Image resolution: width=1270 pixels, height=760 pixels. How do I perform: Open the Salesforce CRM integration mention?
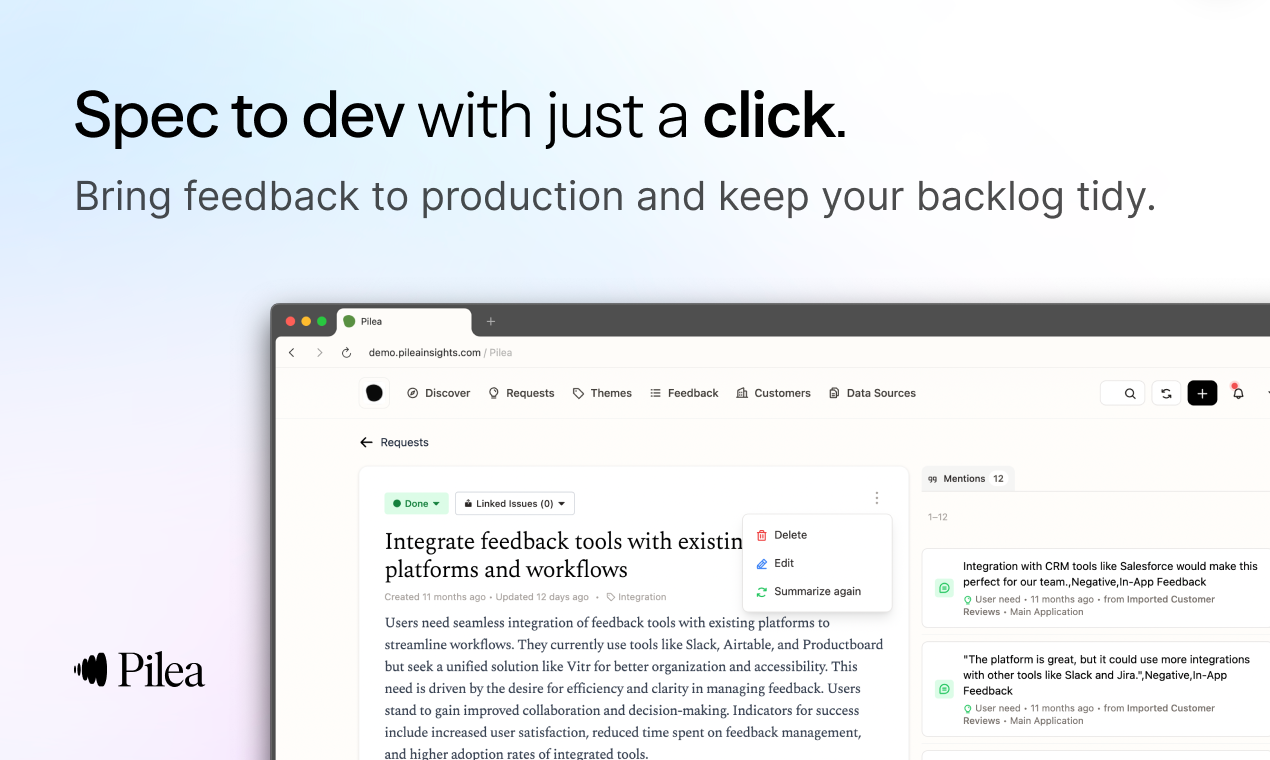pyautogui.click(x=1096, y=588)
